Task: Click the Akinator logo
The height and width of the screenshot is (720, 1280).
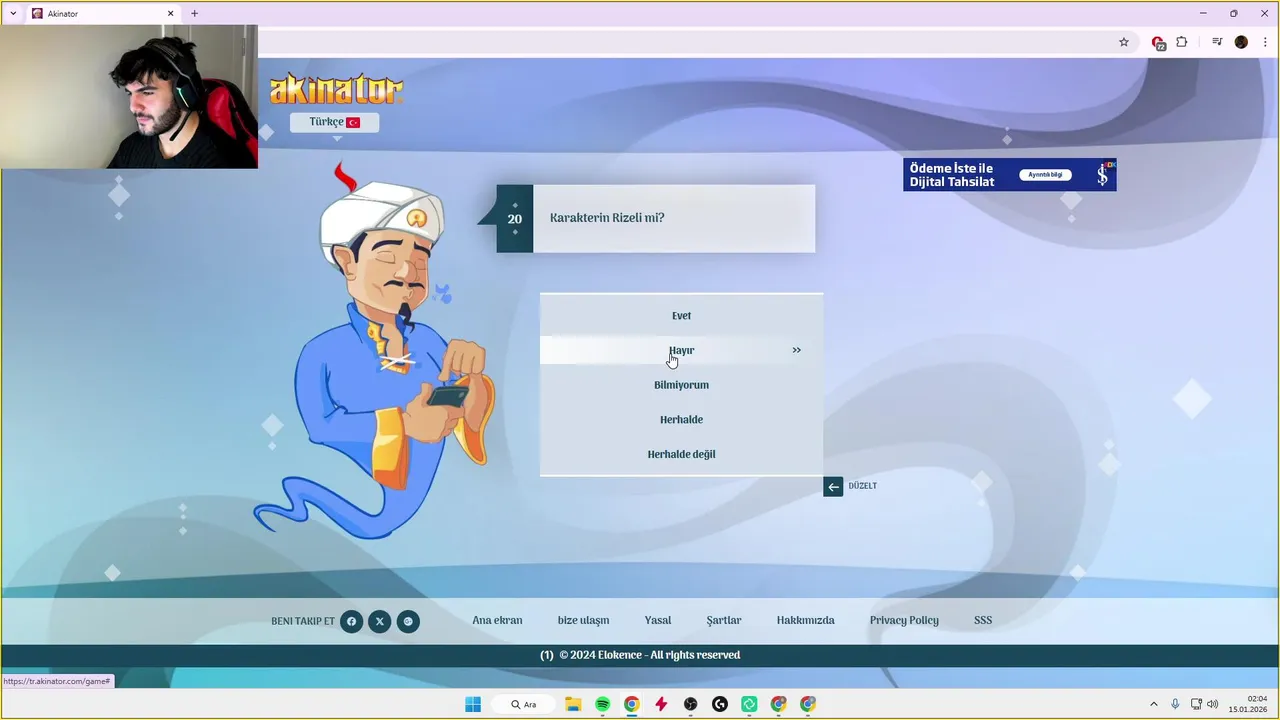Action: (x=336, y=89)
